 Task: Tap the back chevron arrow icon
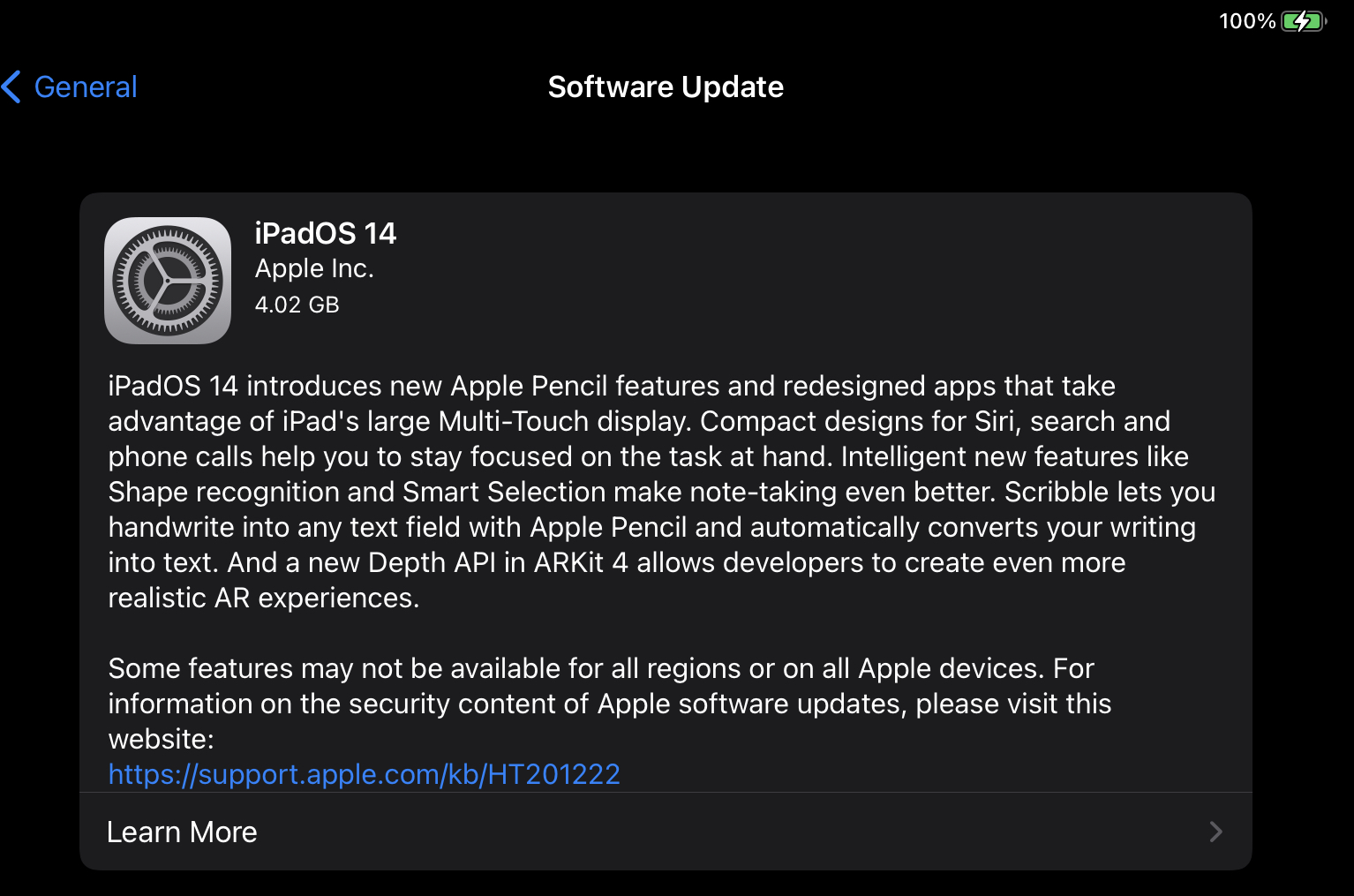click(11, 87)
